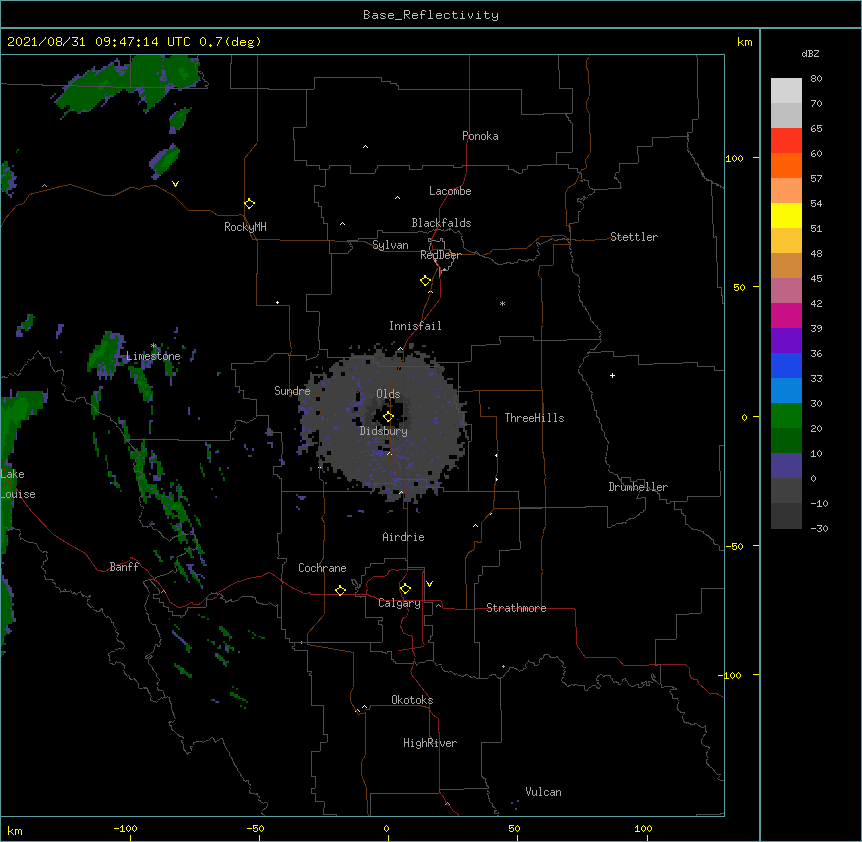Click the yellow diamond marker above Calgary label
This screenshot has height=842, width=862.
(405, 589)
